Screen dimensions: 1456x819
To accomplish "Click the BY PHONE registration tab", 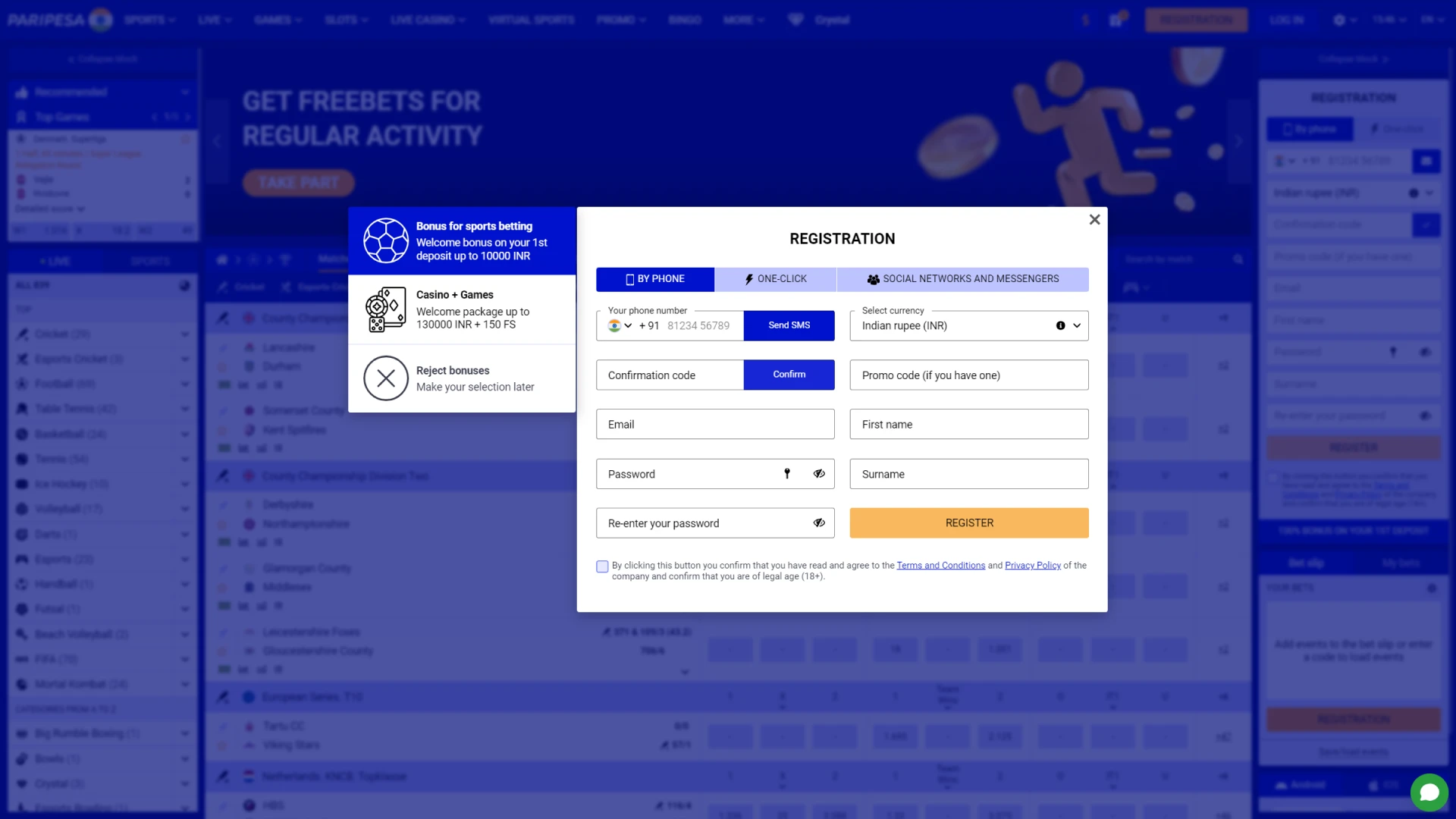I will [654, 278].
